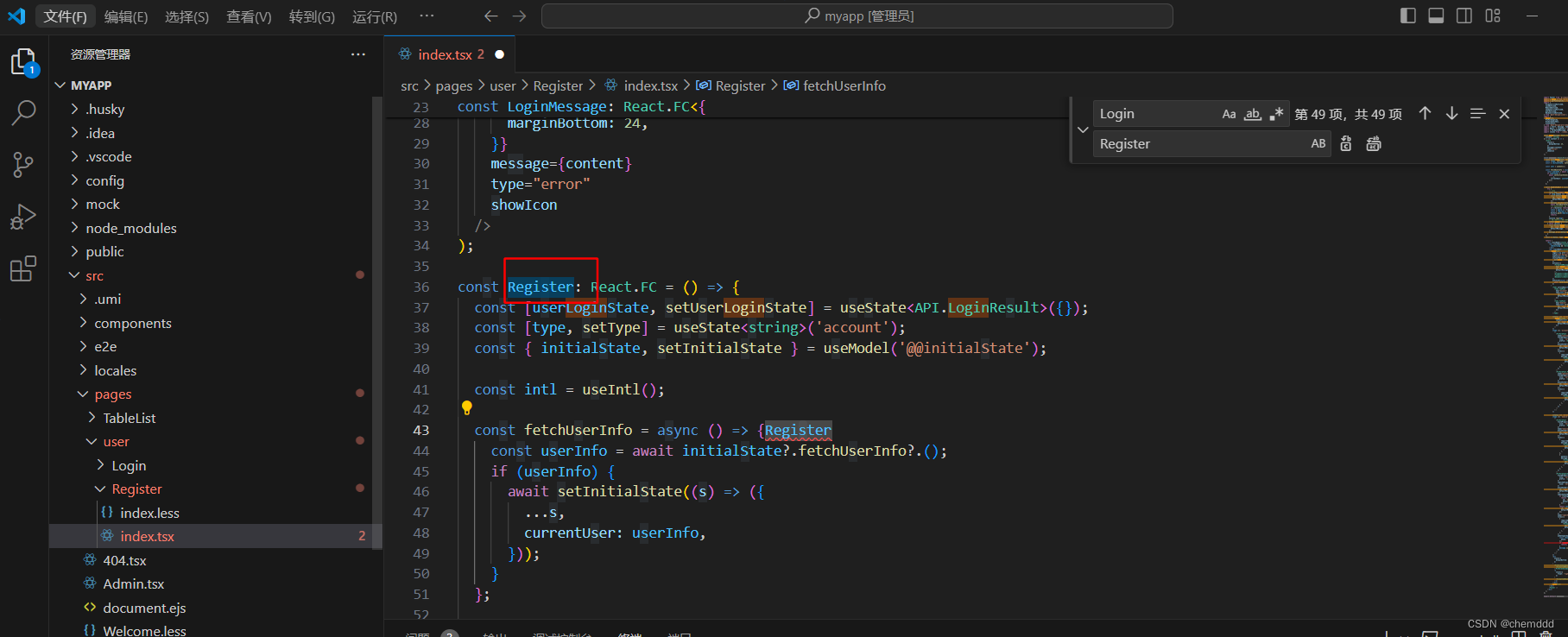Image resolution: width=1568 pixels, height=637 pixels.
Task: Open the 转到(G) menu
Action: tap(312, 16)
